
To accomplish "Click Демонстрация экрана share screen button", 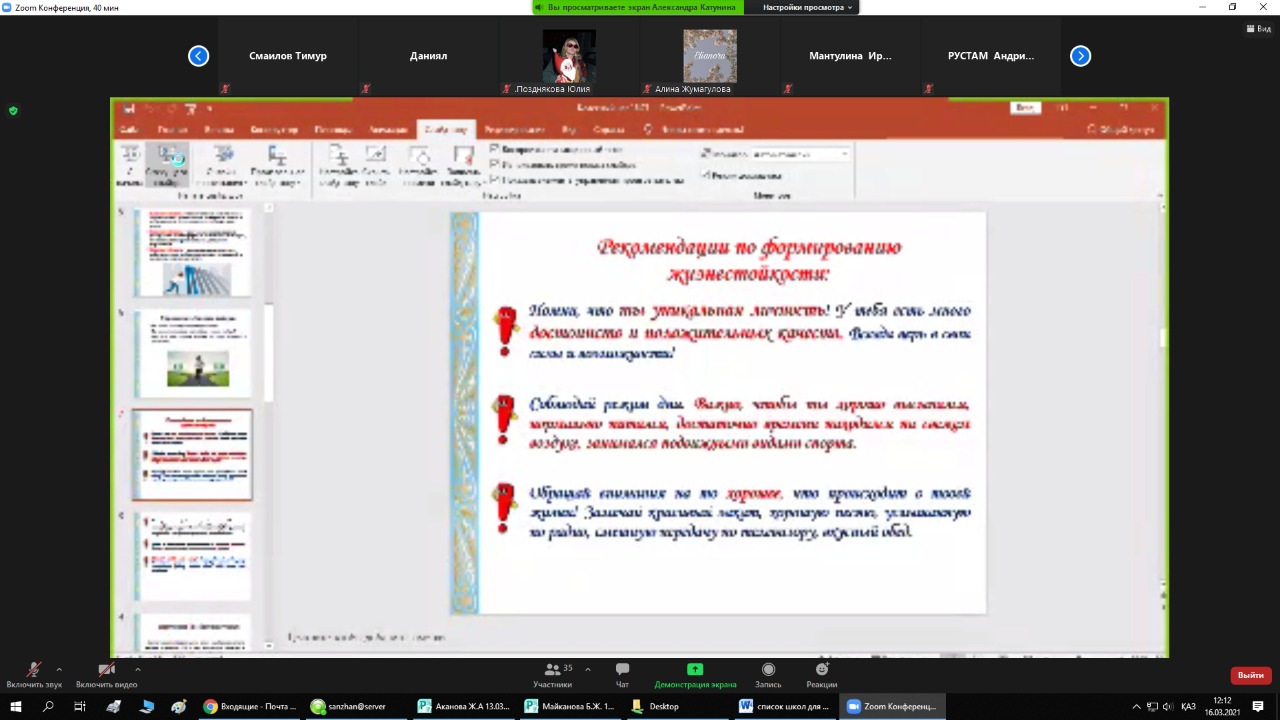I will (695, 675).
